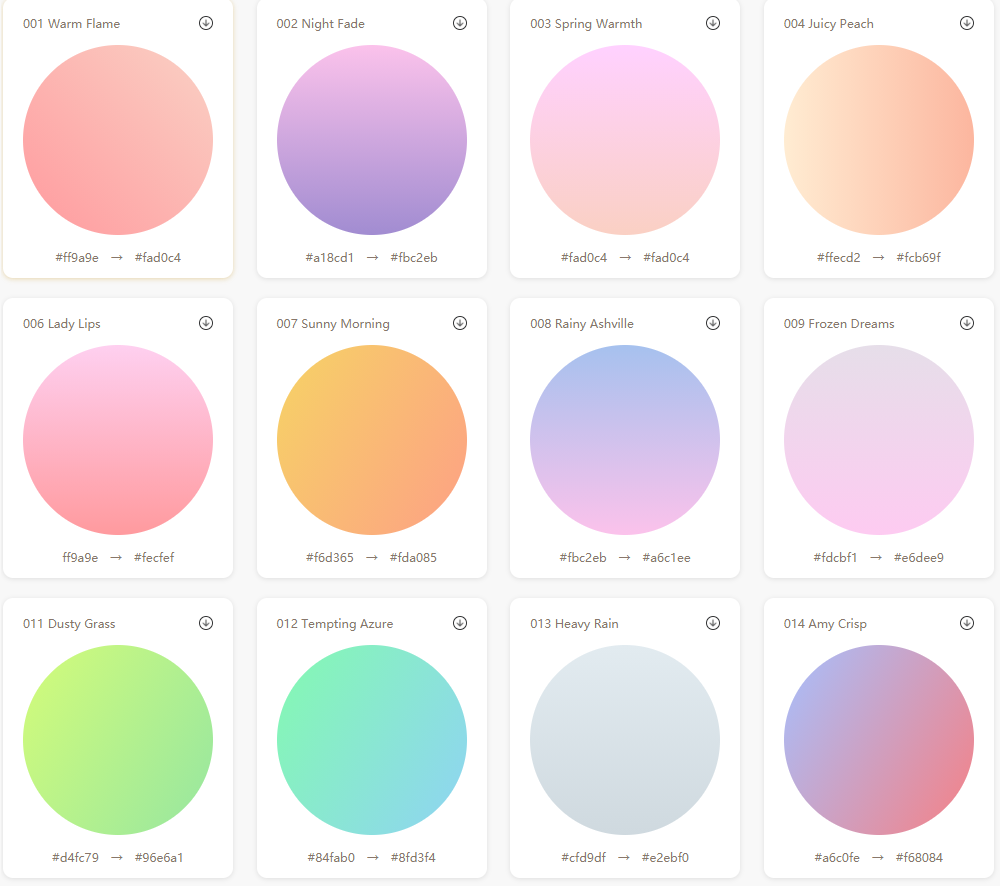Download the Rainy Ashville gradient

(713, 323)
